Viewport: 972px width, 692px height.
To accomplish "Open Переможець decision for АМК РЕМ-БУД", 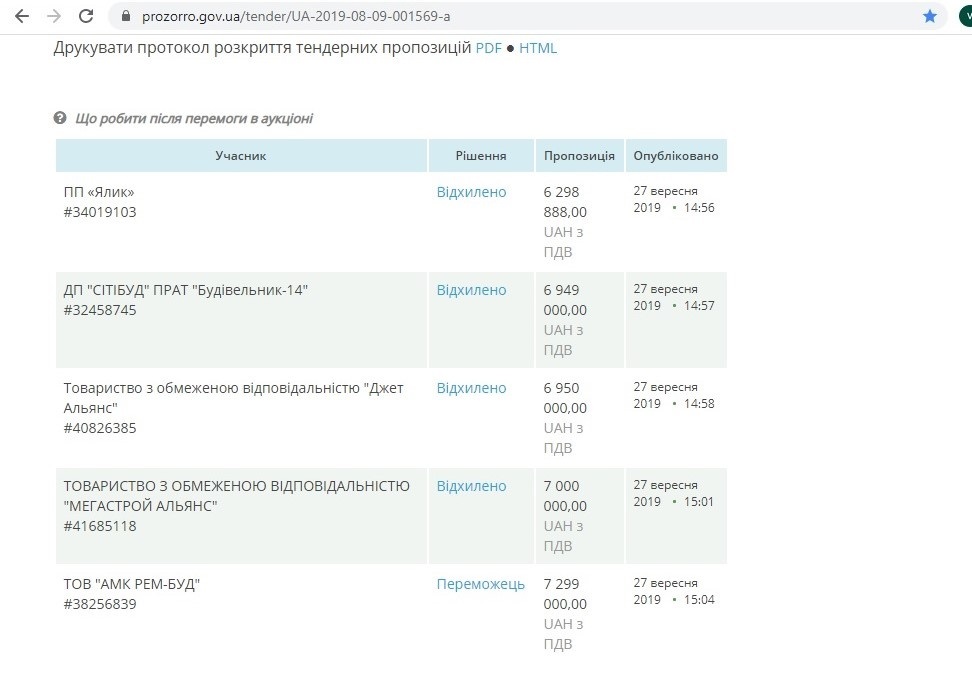I will pyautogui.click(x=480, y=584).
